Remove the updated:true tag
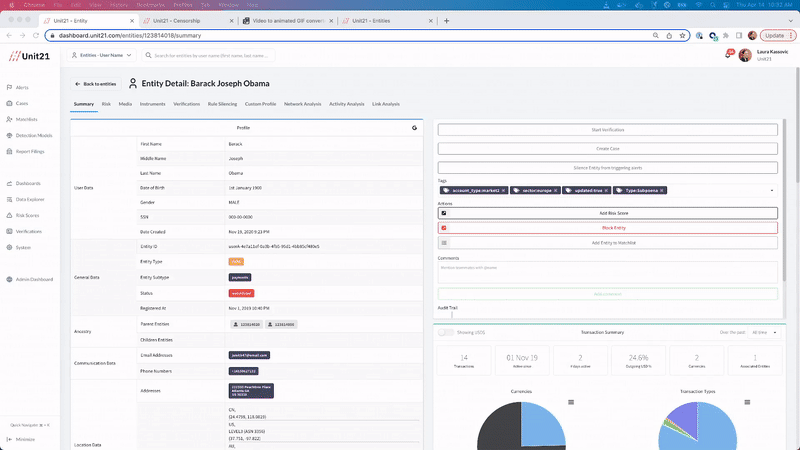The height and width of the screenshot is (450, 800). tap(606, 190)
